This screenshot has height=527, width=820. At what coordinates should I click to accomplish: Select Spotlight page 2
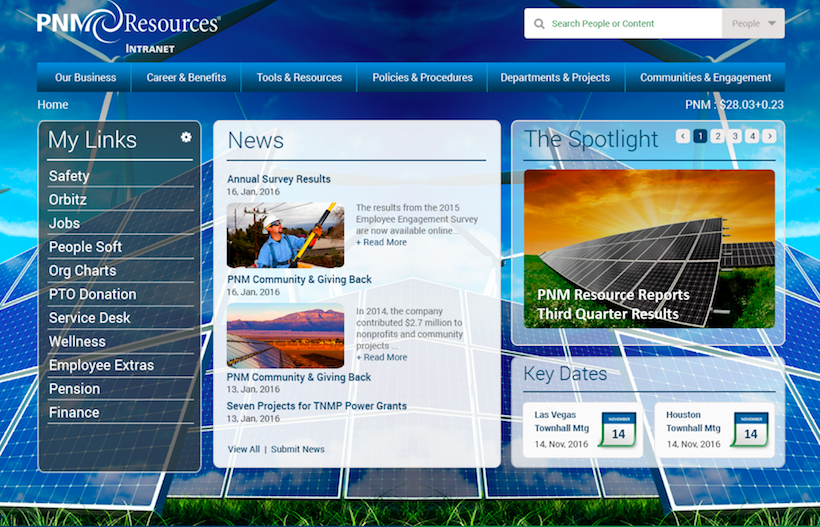pyautogui.click(x=718, y=136)
